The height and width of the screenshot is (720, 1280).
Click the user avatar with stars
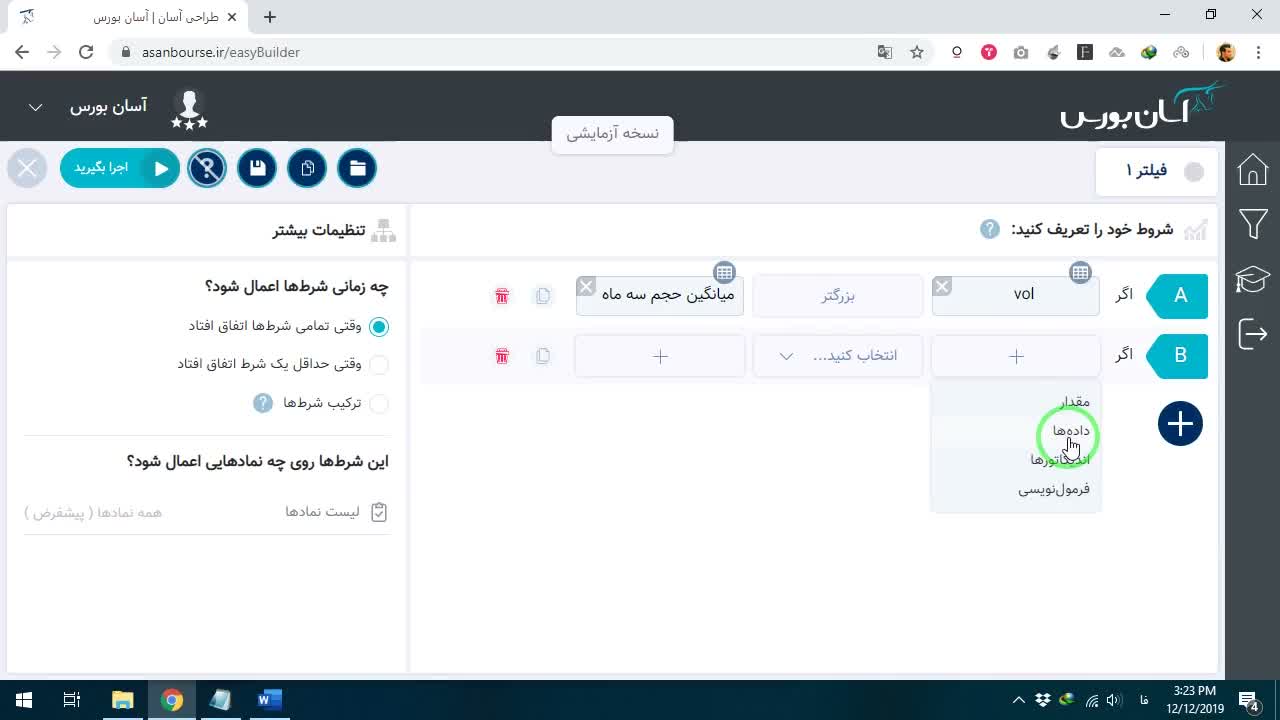pos(189,108)
